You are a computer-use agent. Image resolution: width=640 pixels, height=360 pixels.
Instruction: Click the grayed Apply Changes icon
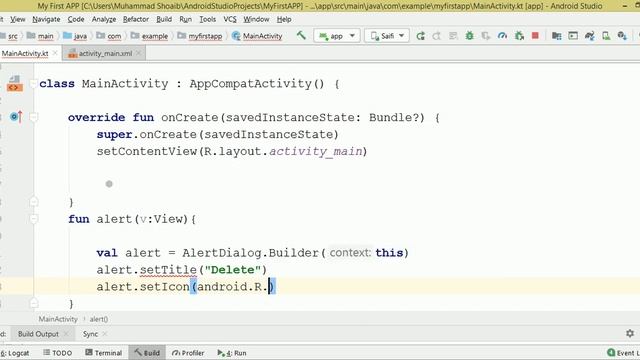tap(437, 36)
